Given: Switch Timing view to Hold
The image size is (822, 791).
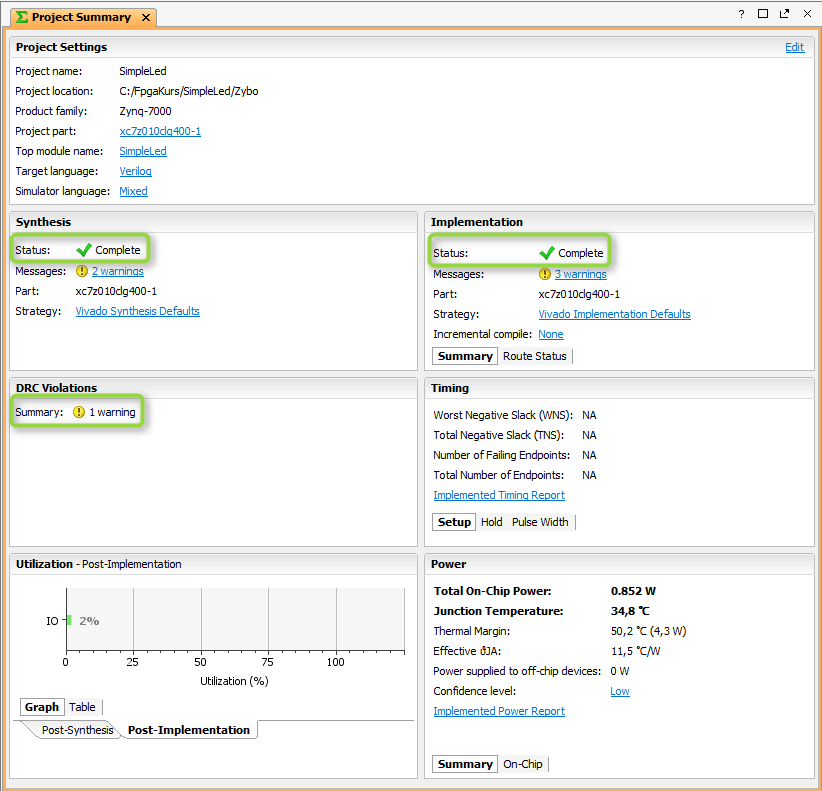Looking at the screenshot, I should (491, 522).
